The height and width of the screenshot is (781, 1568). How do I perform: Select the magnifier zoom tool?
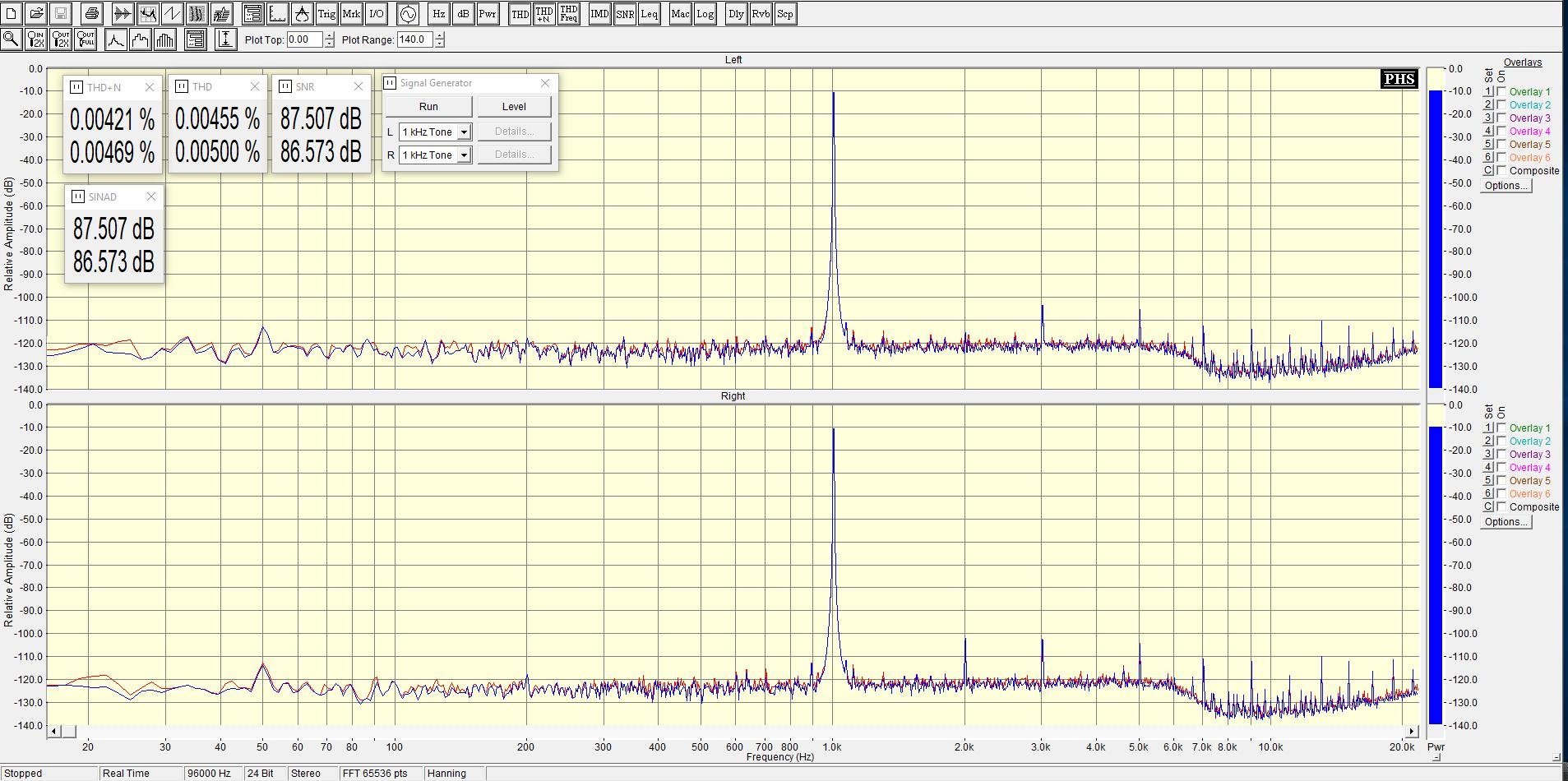coord(12,39)
